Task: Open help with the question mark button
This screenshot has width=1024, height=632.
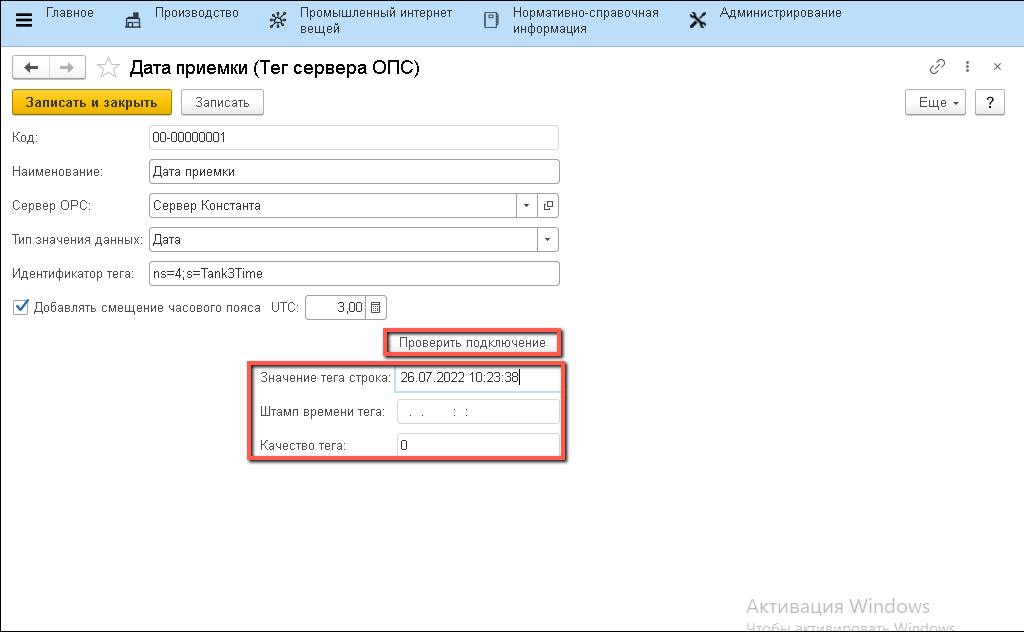Action: pos(989,102)
